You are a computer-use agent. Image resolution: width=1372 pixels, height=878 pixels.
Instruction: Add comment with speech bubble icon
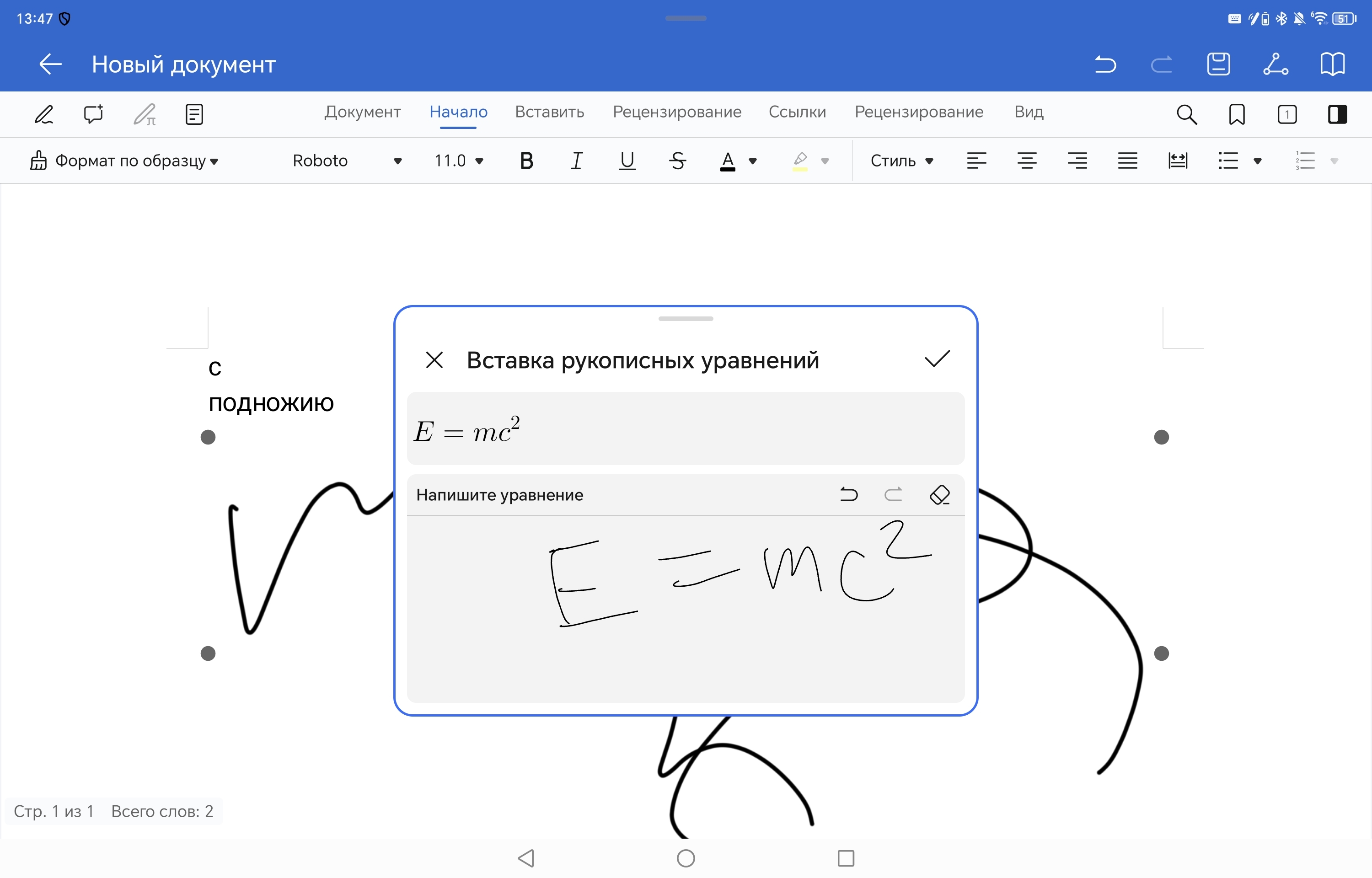[93, 114]
